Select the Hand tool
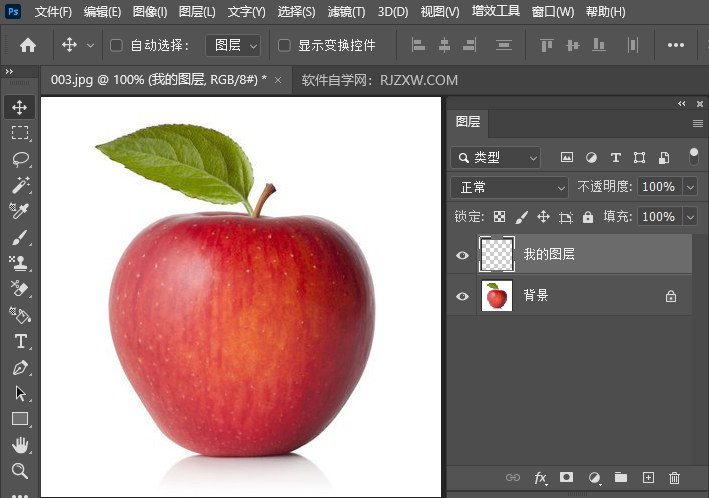The image size is (709, 498). (20, 445)
